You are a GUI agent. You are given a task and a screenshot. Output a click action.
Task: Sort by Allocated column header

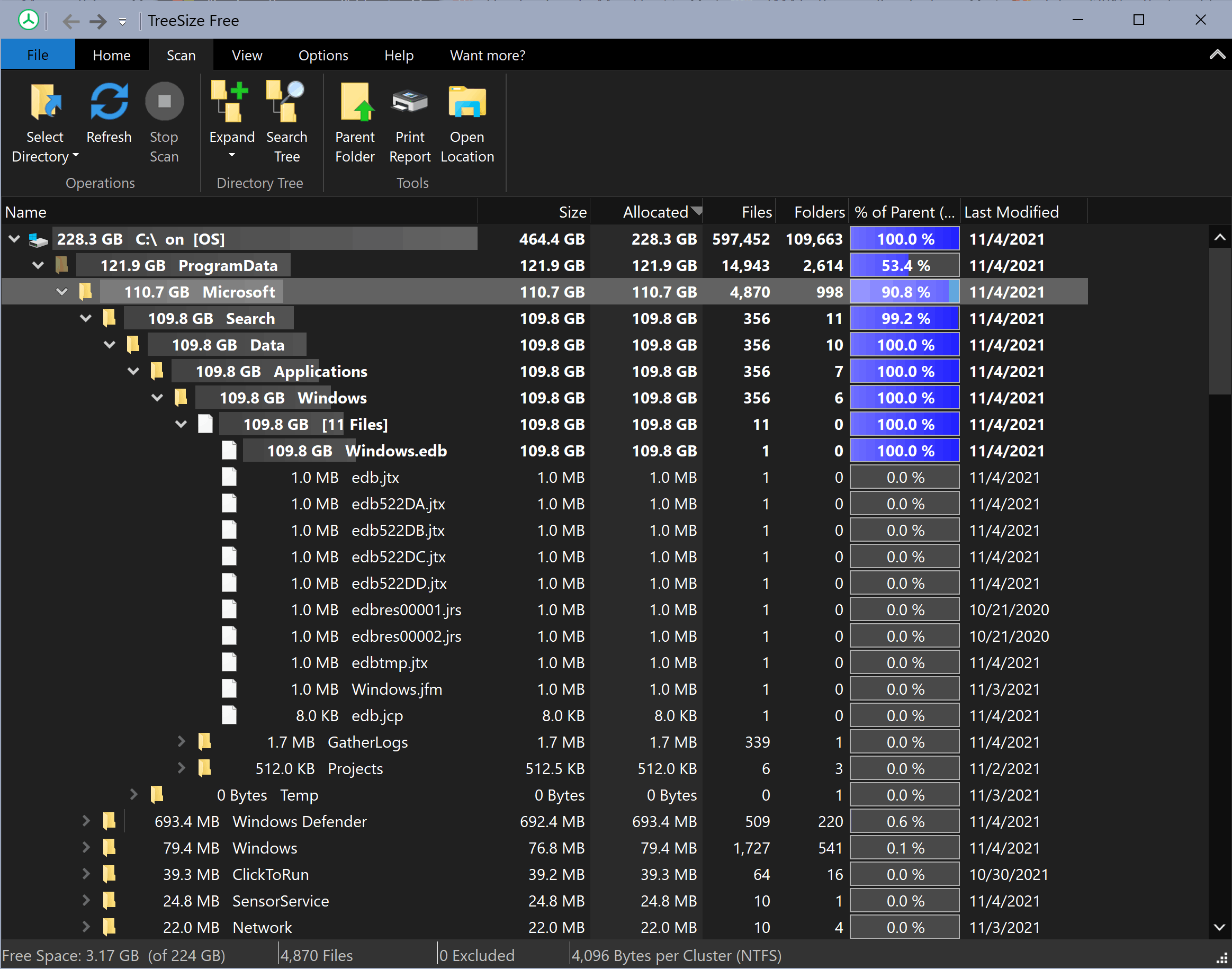655,212
